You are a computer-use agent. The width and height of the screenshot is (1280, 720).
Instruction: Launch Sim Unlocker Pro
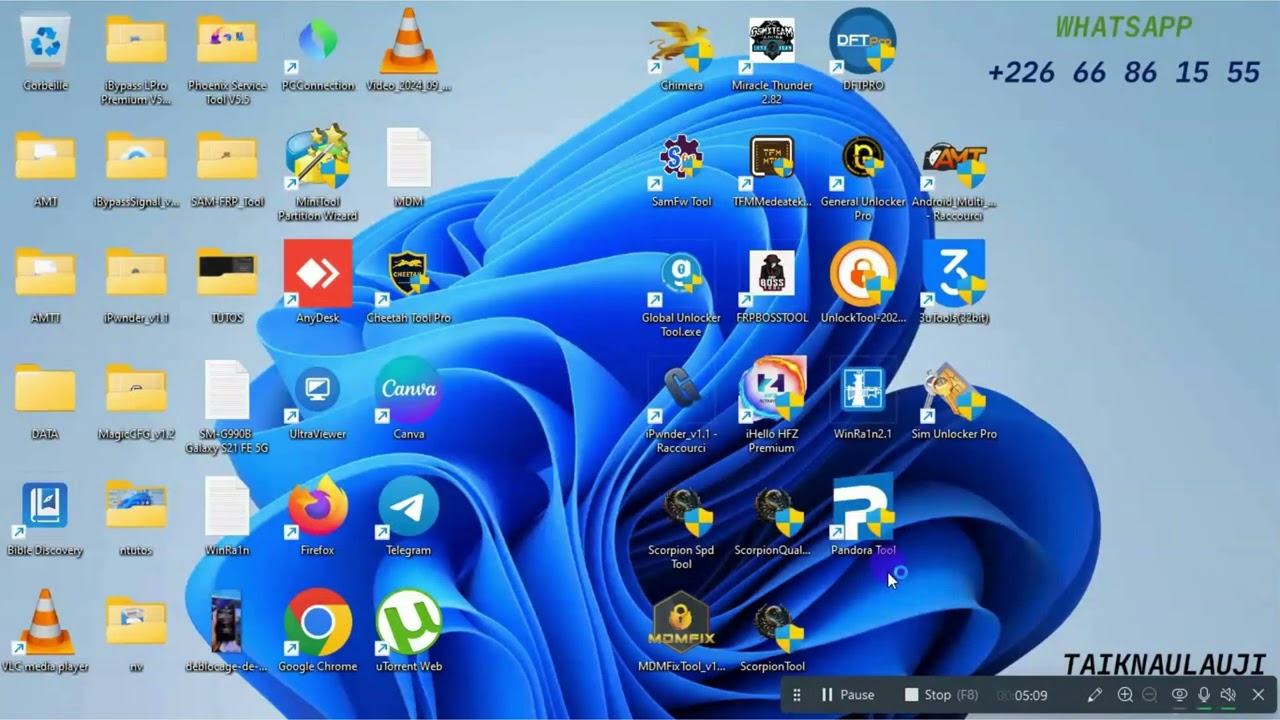point(954,392)
